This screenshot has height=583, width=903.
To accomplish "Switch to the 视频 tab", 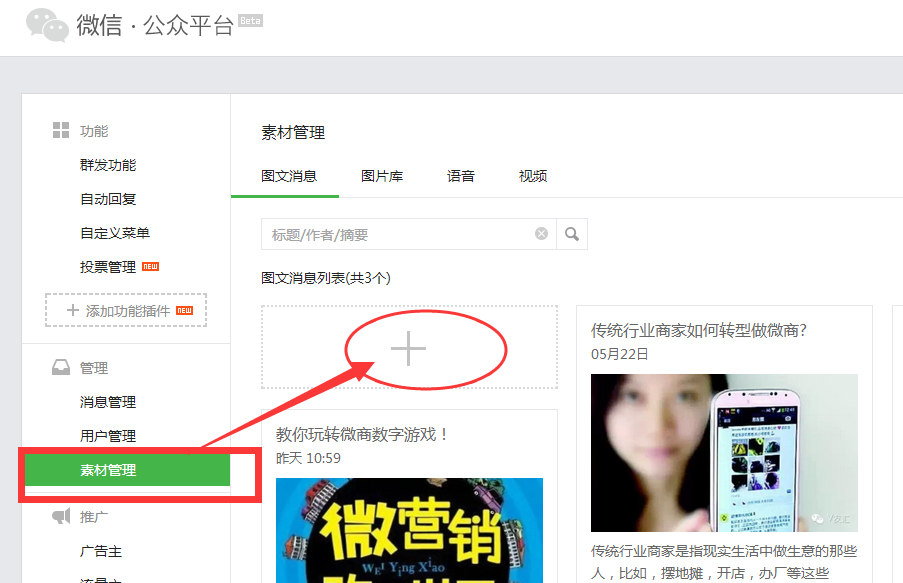I will coord(533,176).
